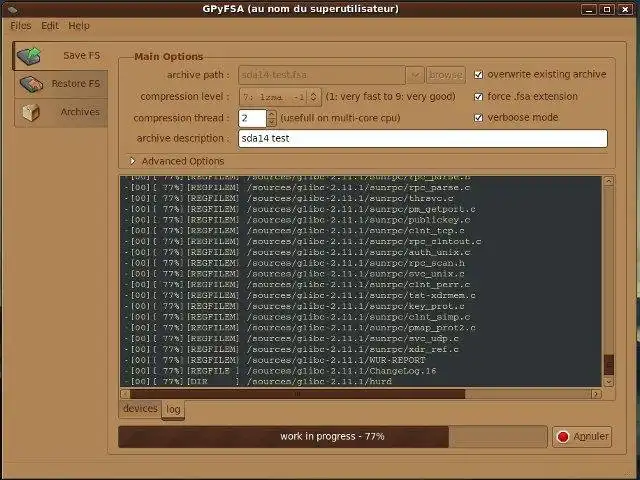Click the log scroll down arrow
This screenshot has width=640, height=480.
(609, 382)
